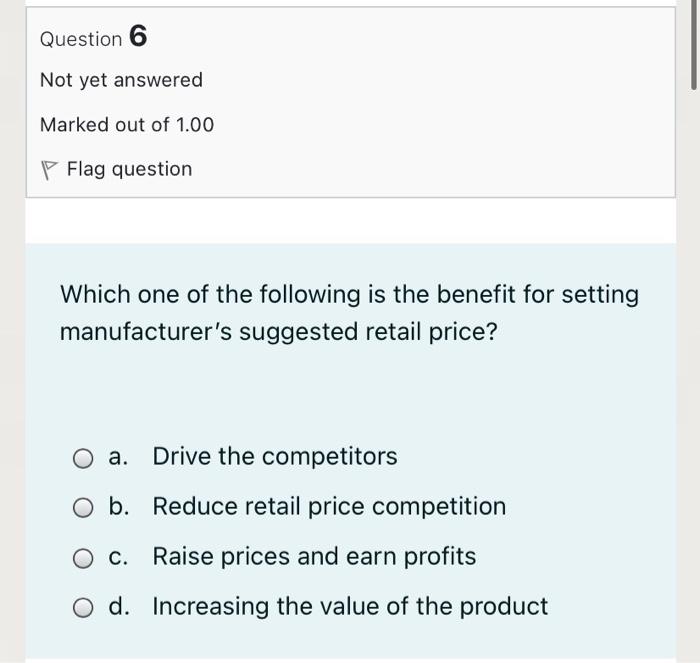Click 'Raise prices and earn profits' text

click(314, 557)
